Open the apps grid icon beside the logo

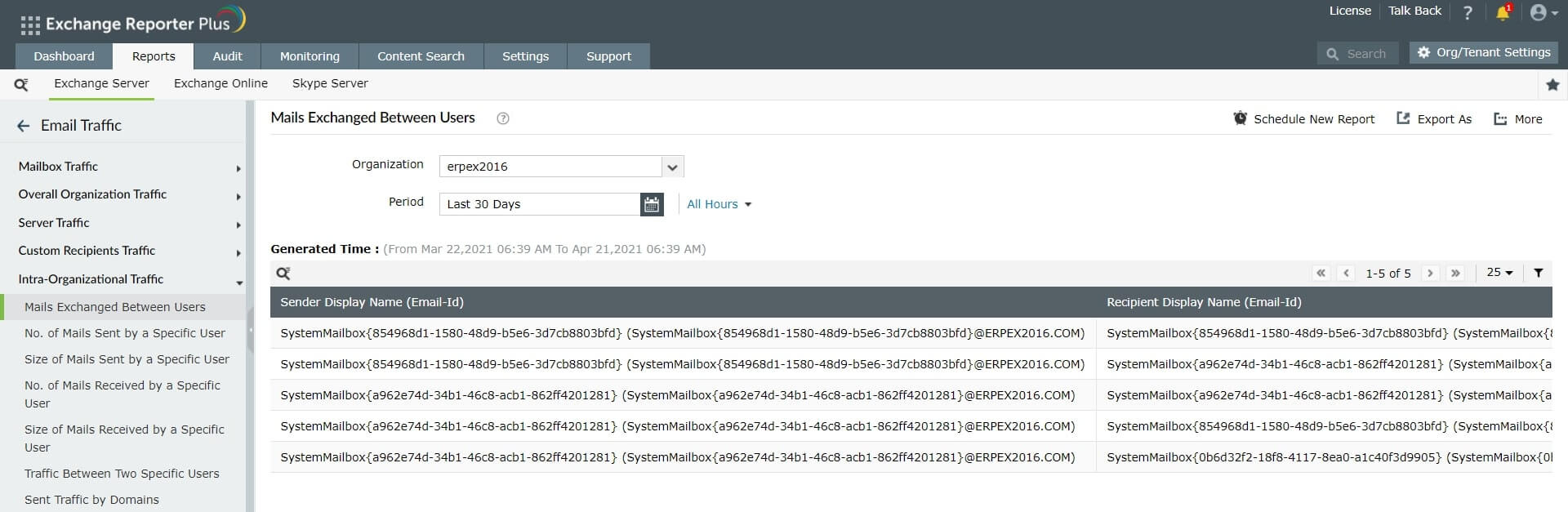point(30,25)
